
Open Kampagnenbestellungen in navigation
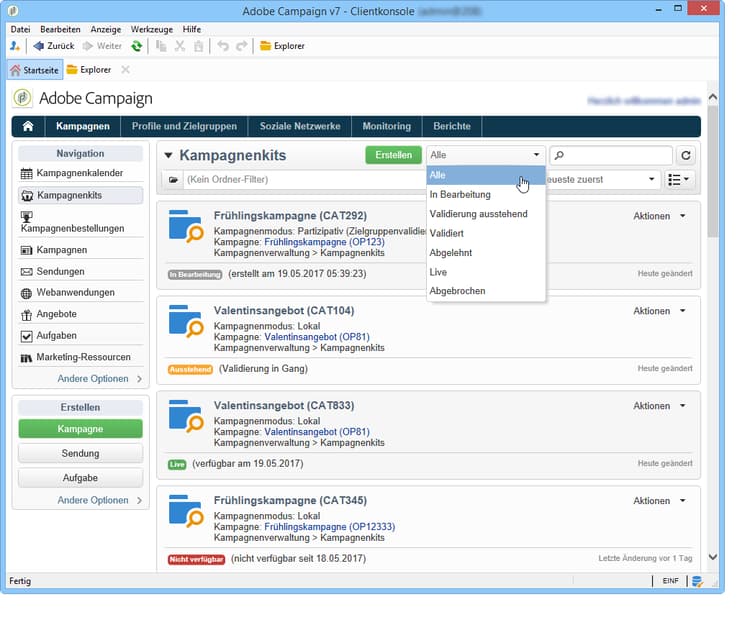click(80, 223)
